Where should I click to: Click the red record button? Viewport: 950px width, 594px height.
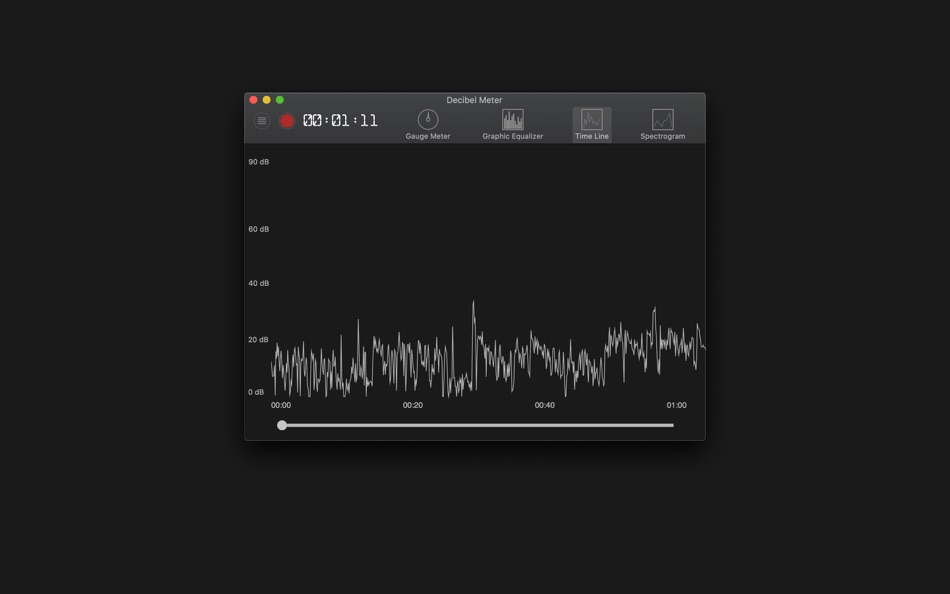tap(287, 121)
